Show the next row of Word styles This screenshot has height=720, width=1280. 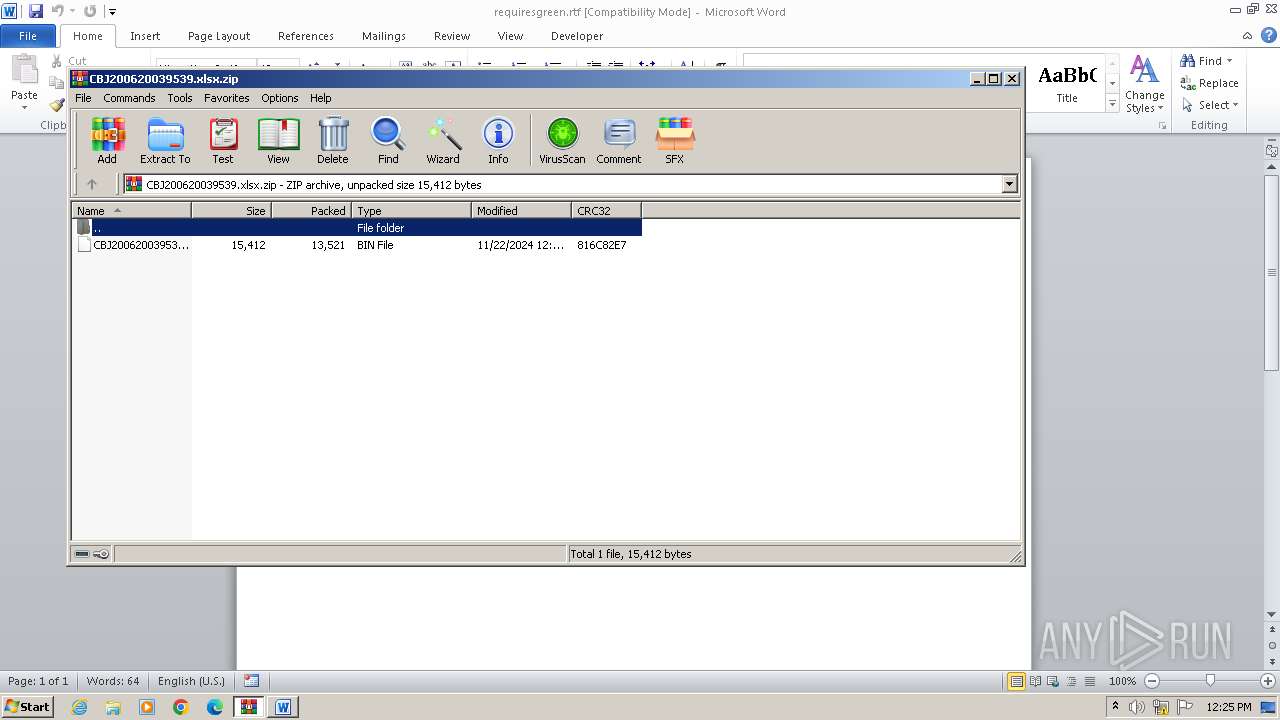pos(1112,86)
